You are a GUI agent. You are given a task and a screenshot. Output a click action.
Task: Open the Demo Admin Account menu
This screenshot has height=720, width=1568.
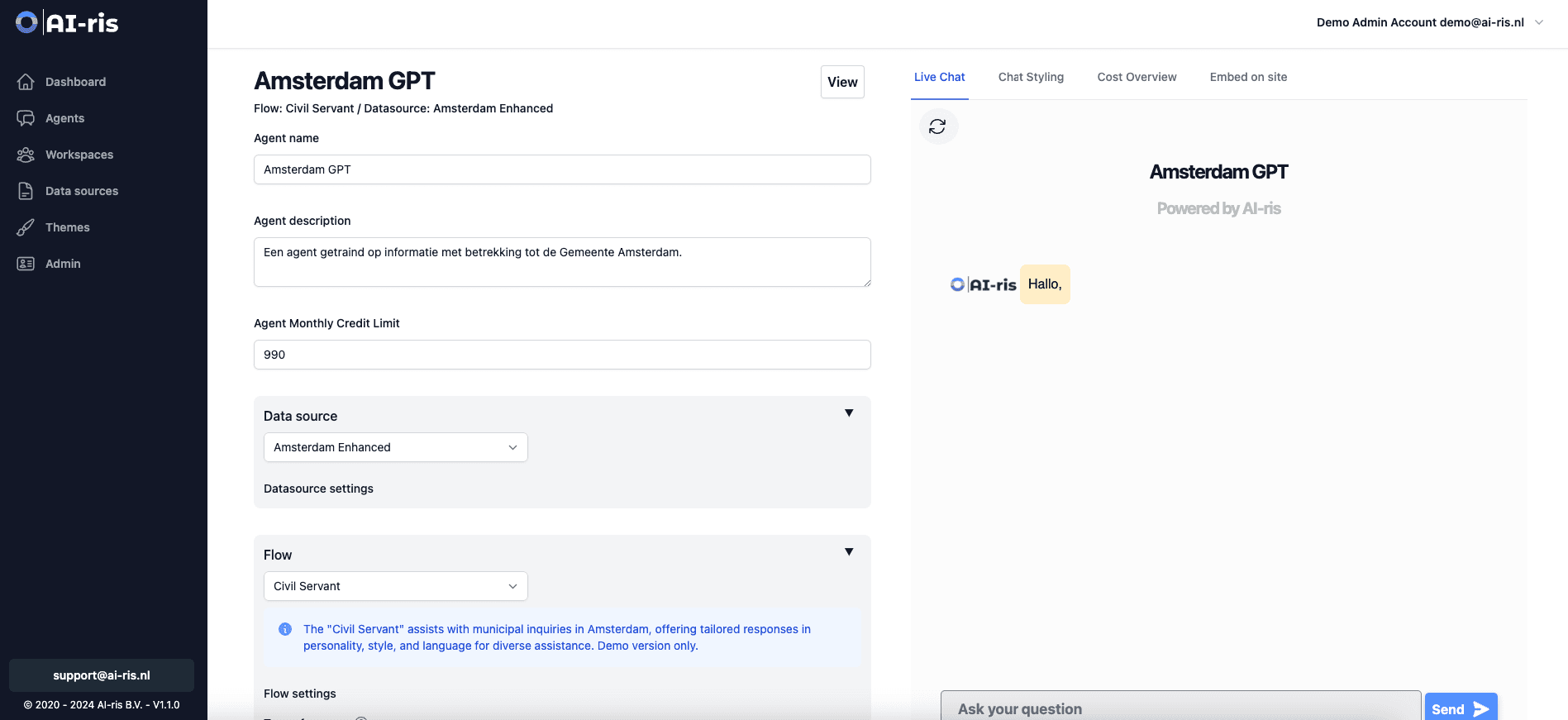tap(1429, 22)
